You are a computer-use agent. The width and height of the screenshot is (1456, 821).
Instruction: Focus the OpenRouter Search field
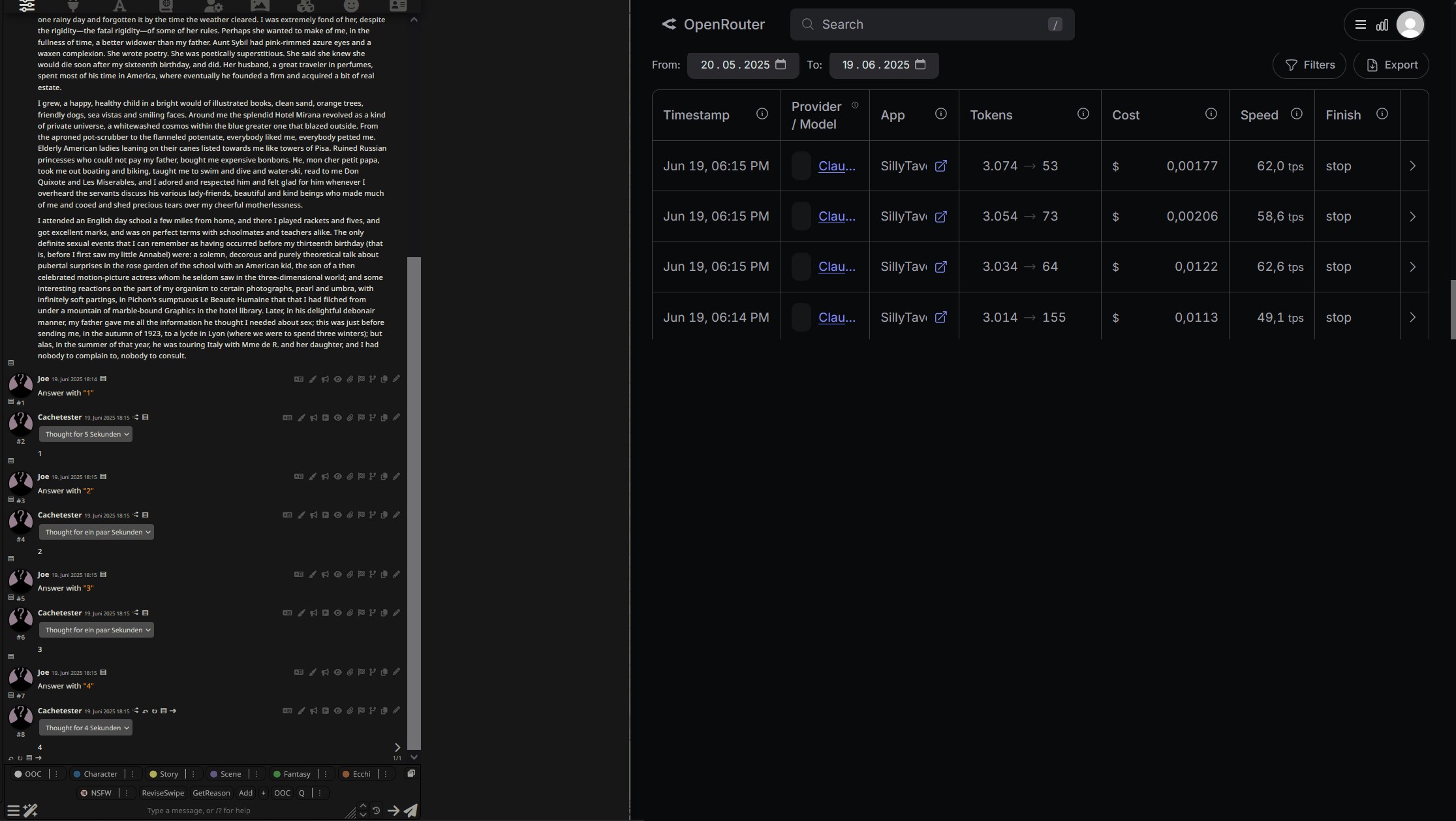click(x=932, y=25)
